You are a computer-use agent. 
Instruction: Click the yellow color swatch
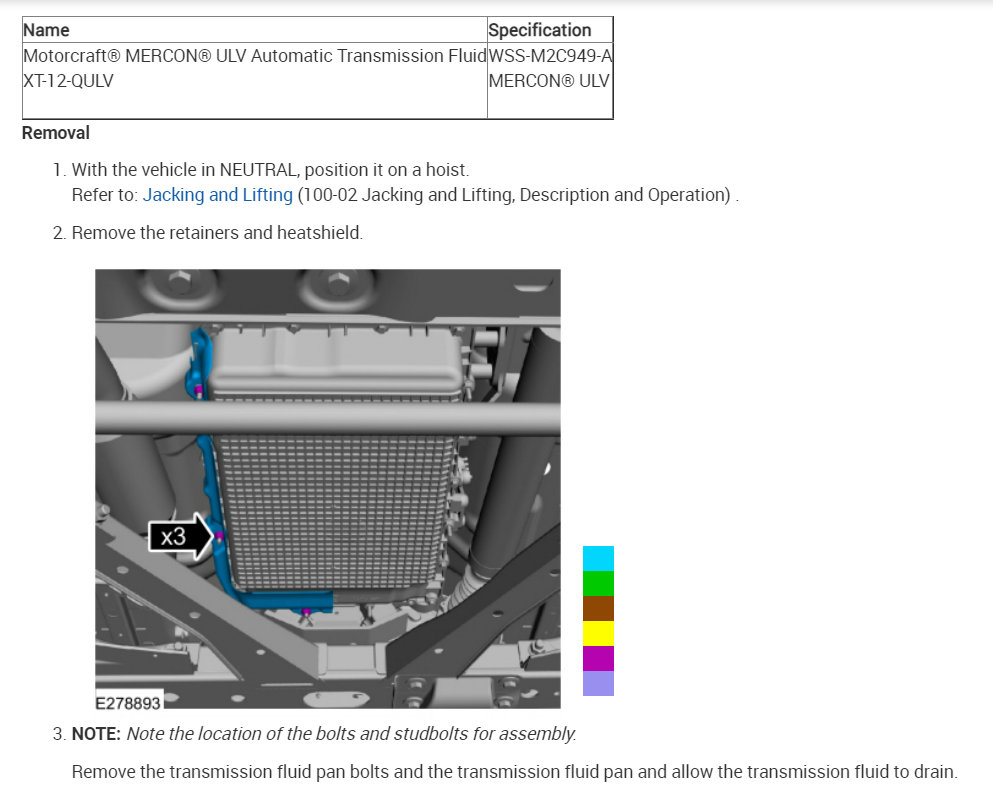tap(598, 633)
